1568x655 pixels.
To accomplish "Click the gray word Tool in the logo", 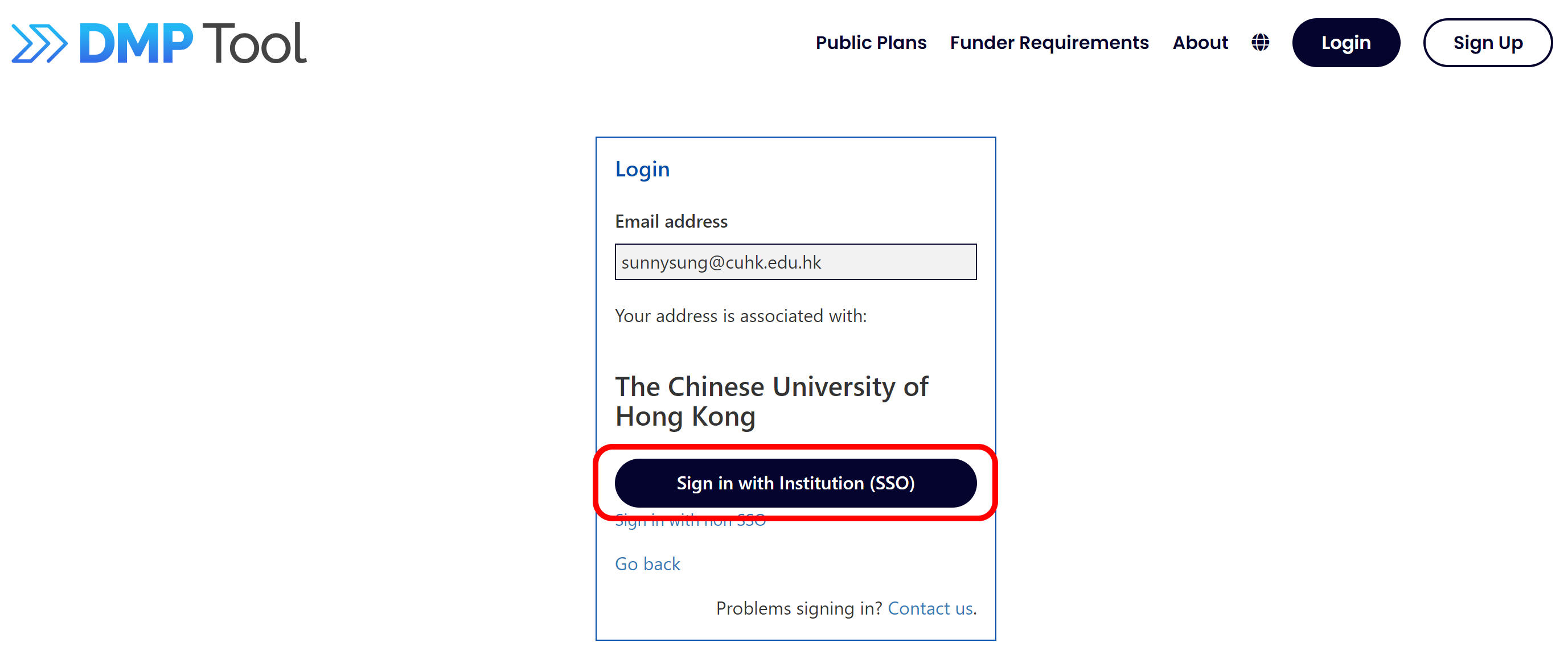I will coord(255,44).
